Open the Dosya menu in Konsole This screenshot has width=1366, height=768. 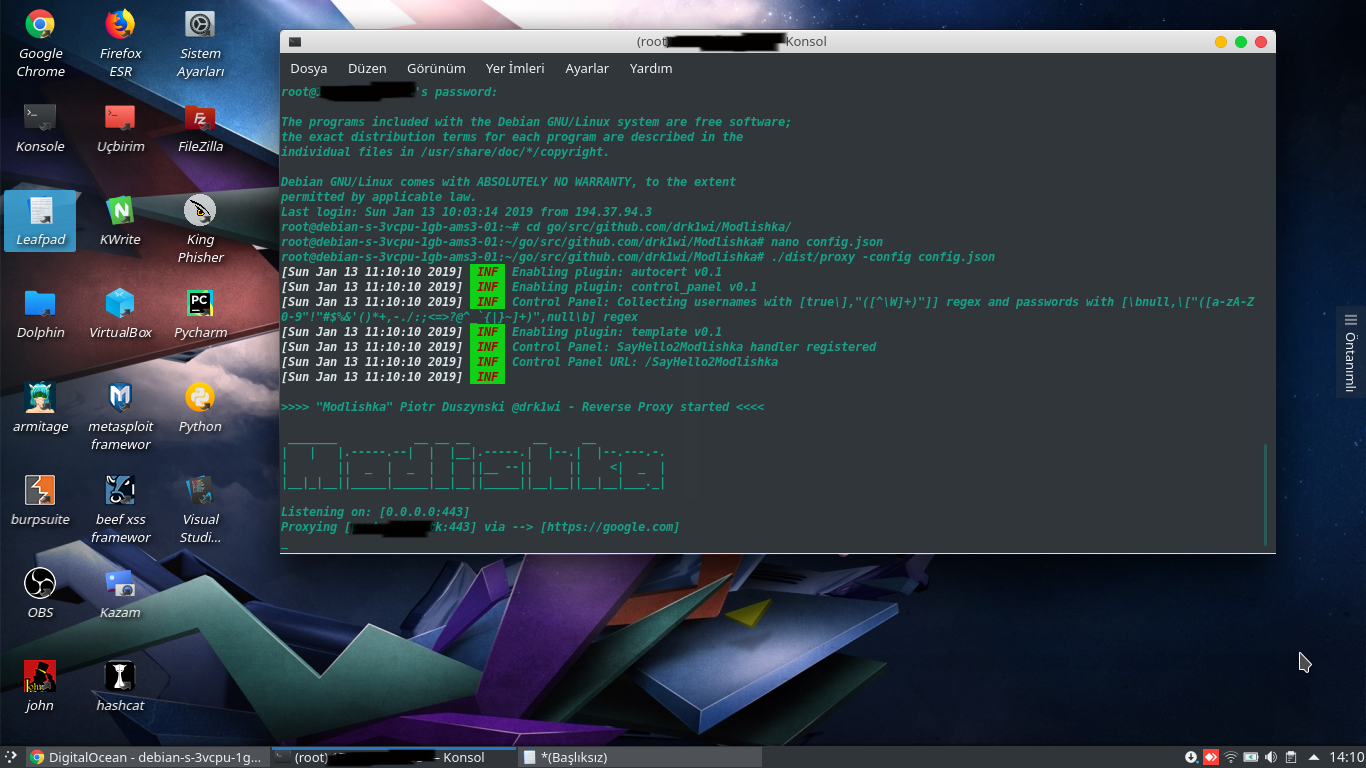click(x=308, y=68)
